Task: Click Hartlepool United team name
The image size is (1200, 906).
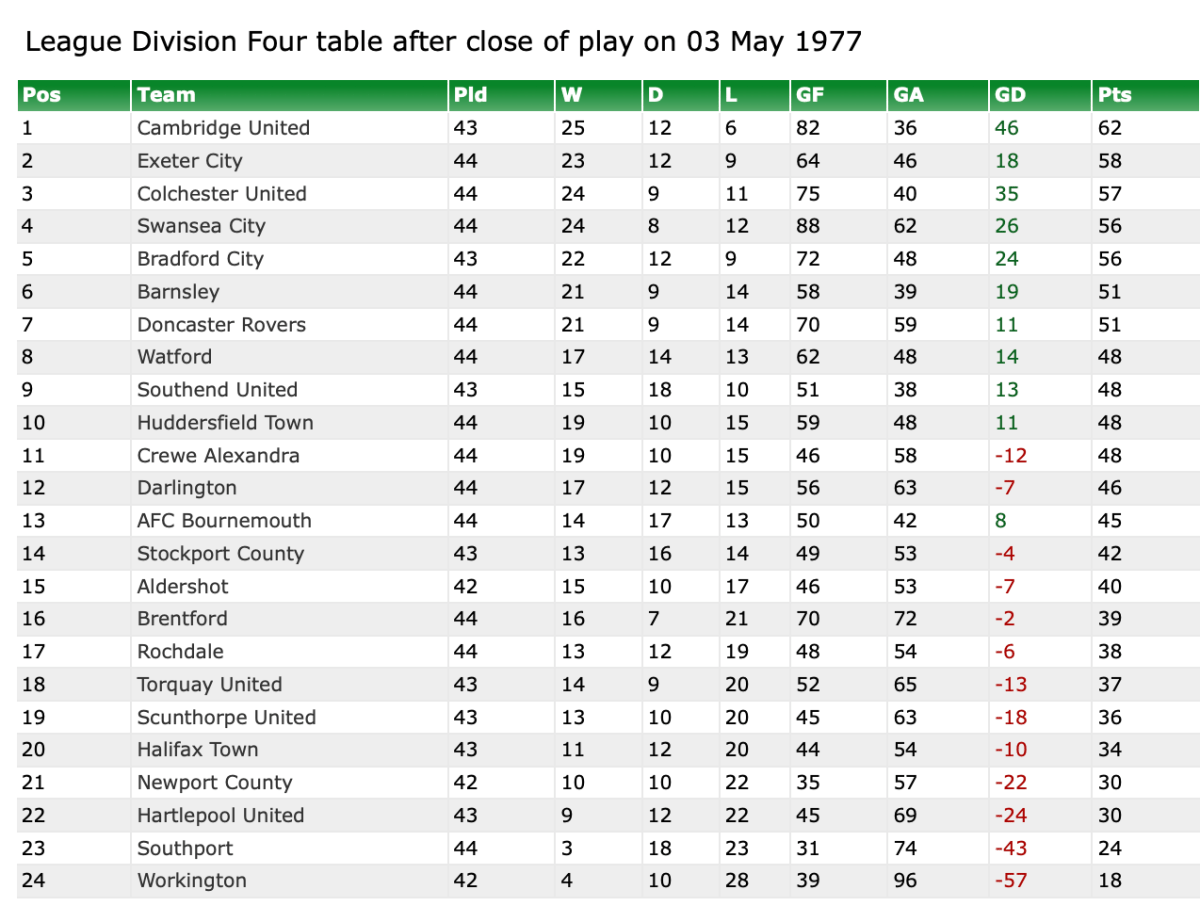Action: tap(220, 815)
